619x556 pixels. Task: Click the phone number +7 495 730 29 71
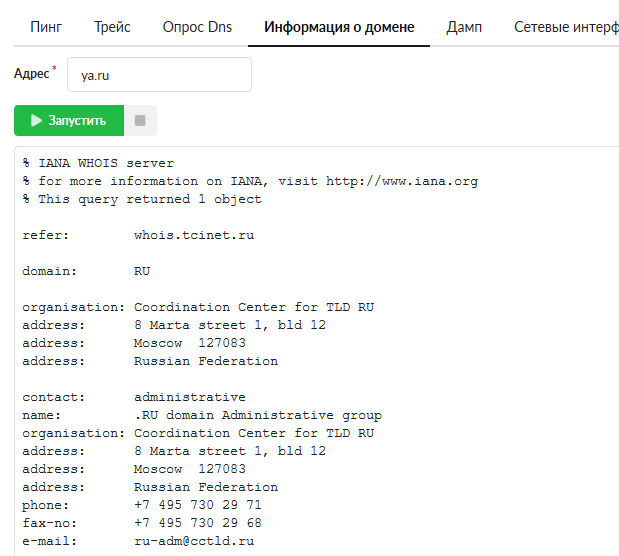tap(198, 505)
